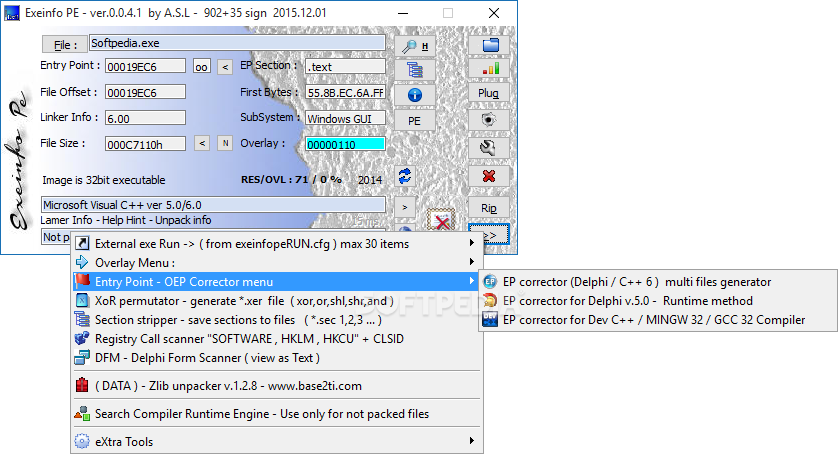Expand External exe Run submenu arrow
Image resolution: width=838 pixels, height=454 pixels.
[x=471, y=243]
